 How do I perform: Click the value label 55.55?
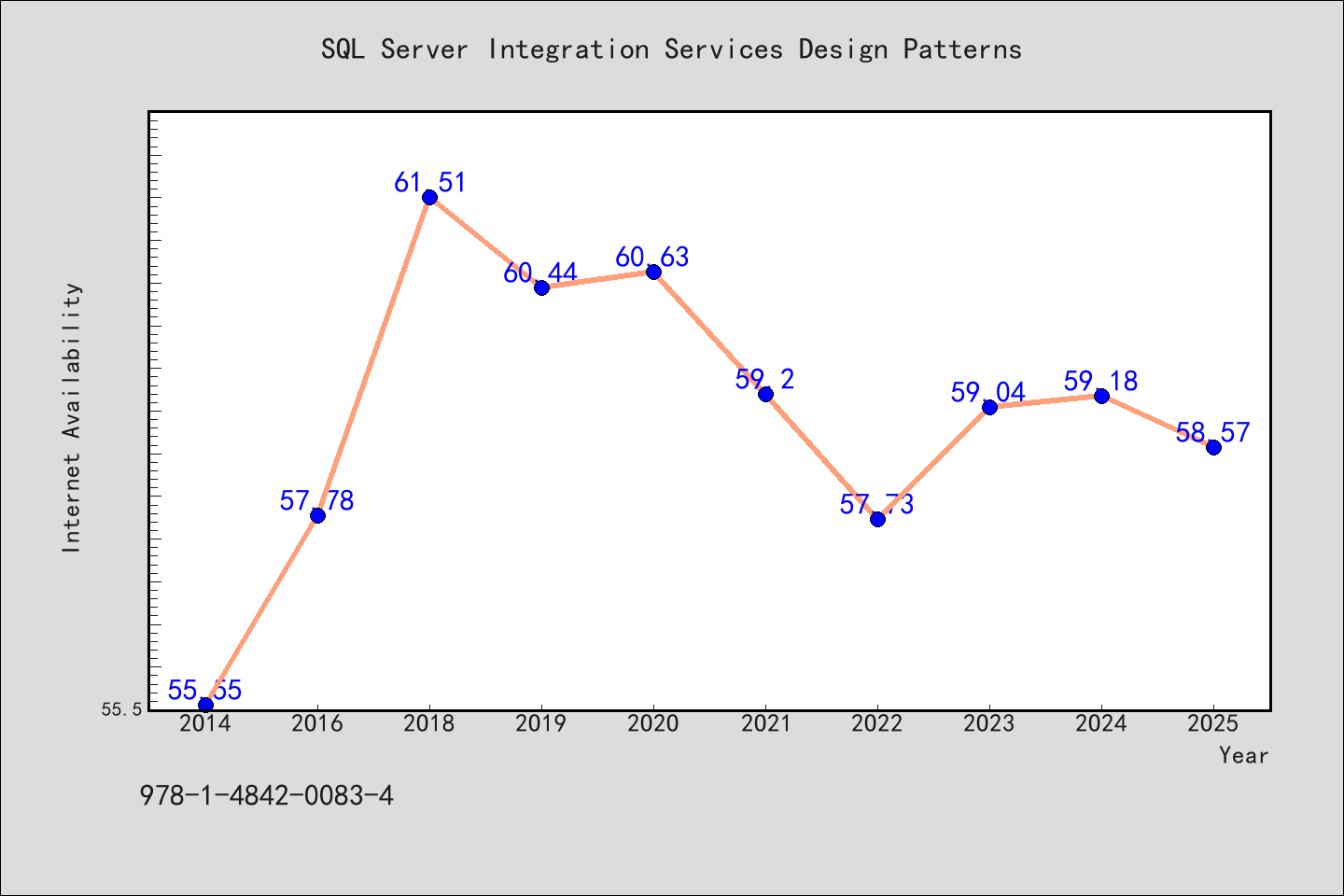point(204,691)
